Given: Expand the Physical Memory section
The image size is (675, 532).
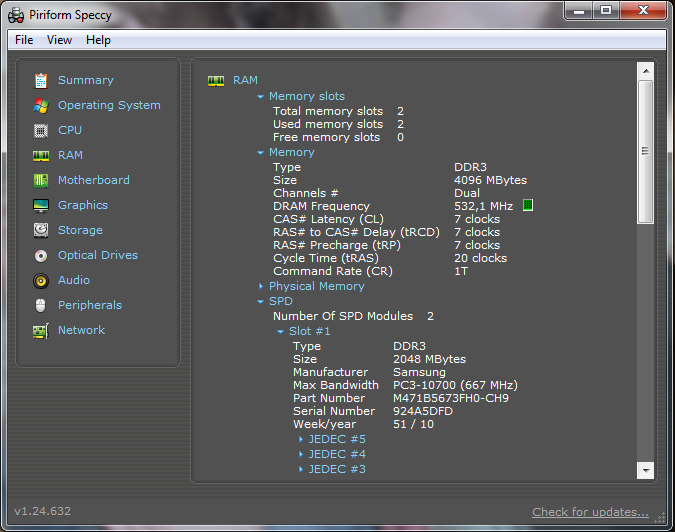Looking at the screenshot, I should point(260,286).
